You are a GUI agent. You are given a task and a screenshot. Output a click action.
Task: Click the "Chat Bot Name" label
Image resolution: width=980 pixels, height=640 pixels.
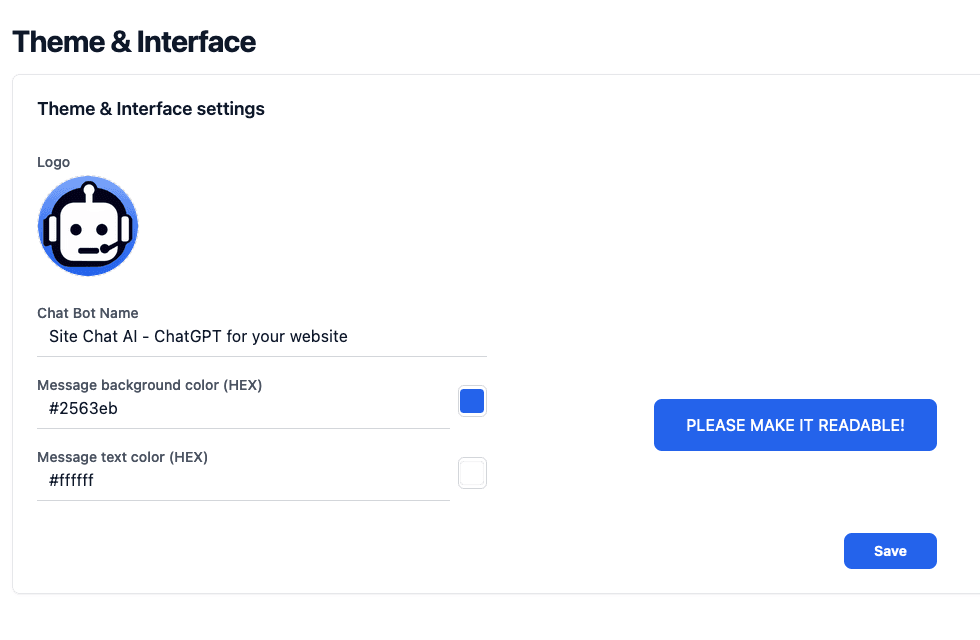pos(88,313)
